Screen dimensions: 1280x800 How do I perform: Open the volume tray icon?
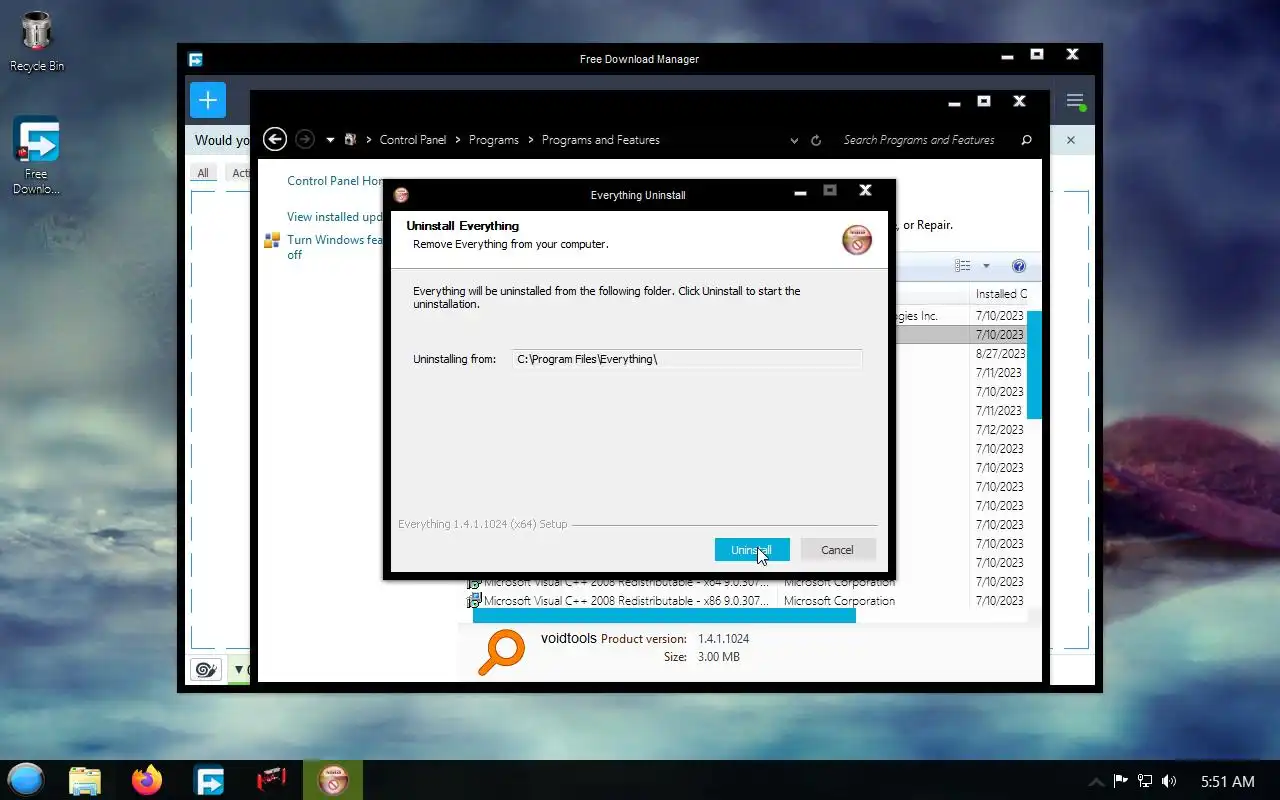(x=1169, y=781)
